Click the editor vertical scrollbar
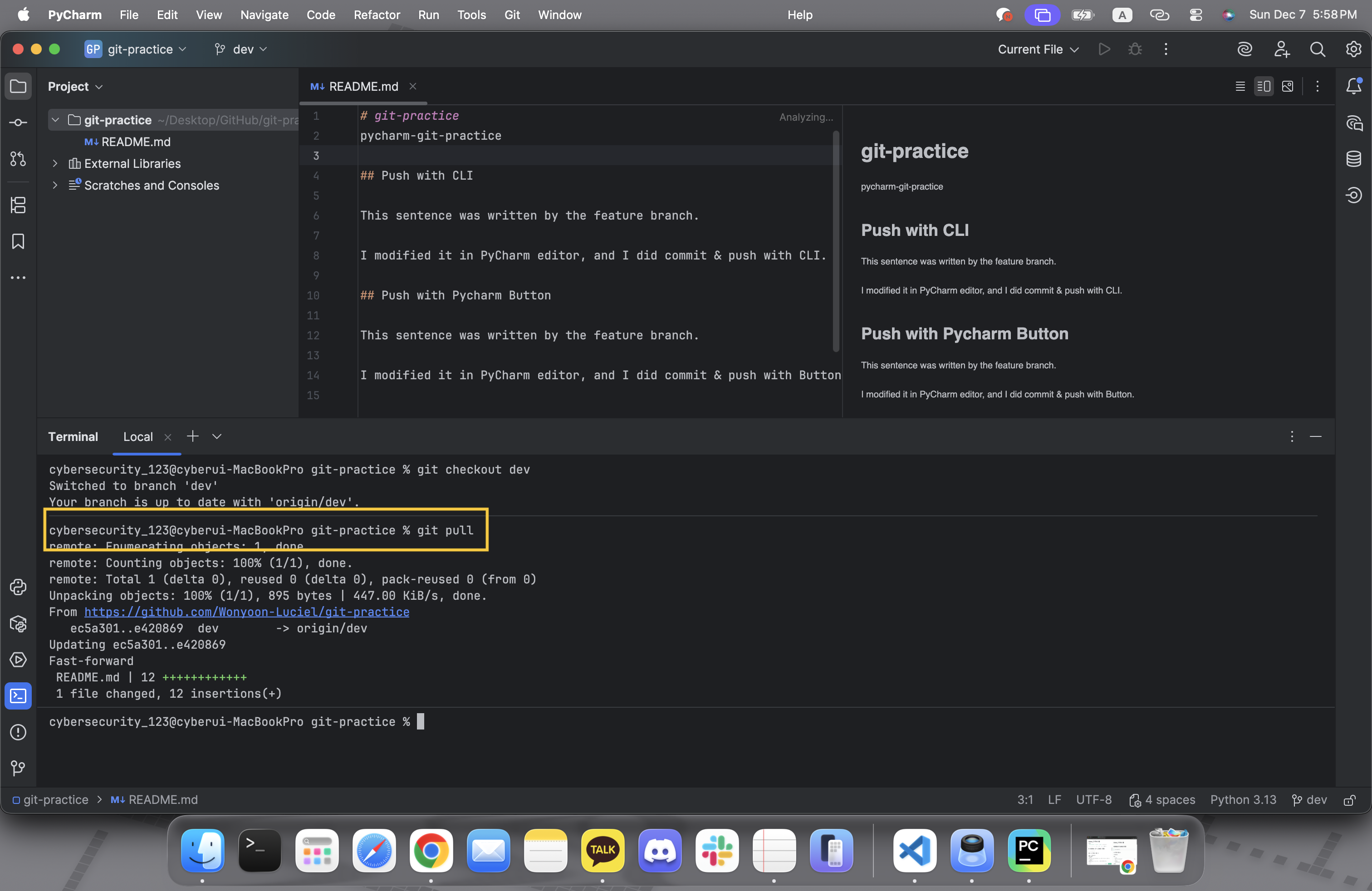Viewport: 1372px width, 891px height. coord(836,241)
